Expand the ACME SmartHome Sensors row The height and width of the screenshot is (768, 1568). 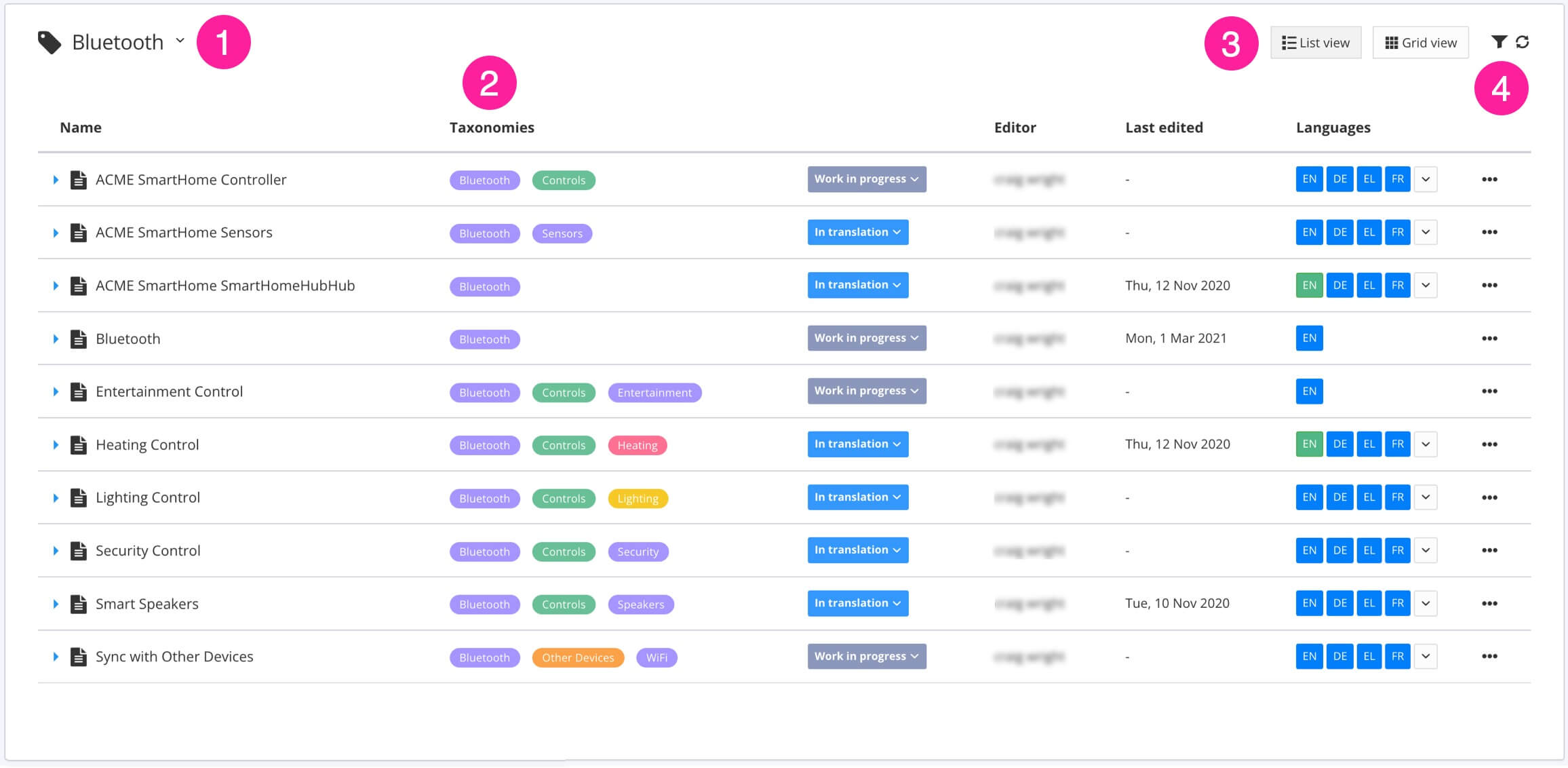56,232
